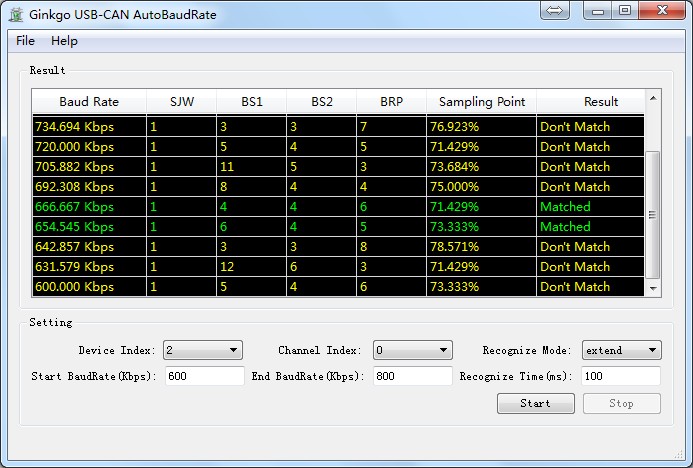Click the SJW column header

coord(182,102)
